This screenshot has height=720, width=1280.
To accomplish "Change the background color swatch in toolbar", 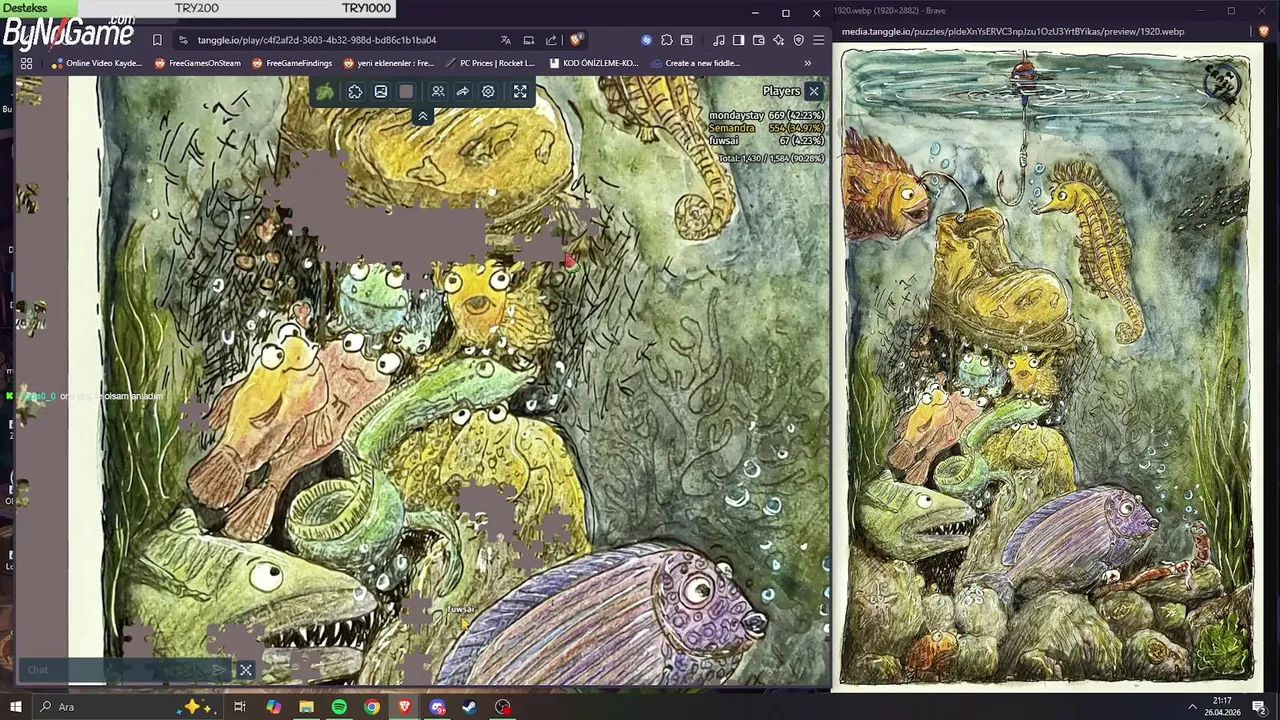I will click(x=406, y=92).
